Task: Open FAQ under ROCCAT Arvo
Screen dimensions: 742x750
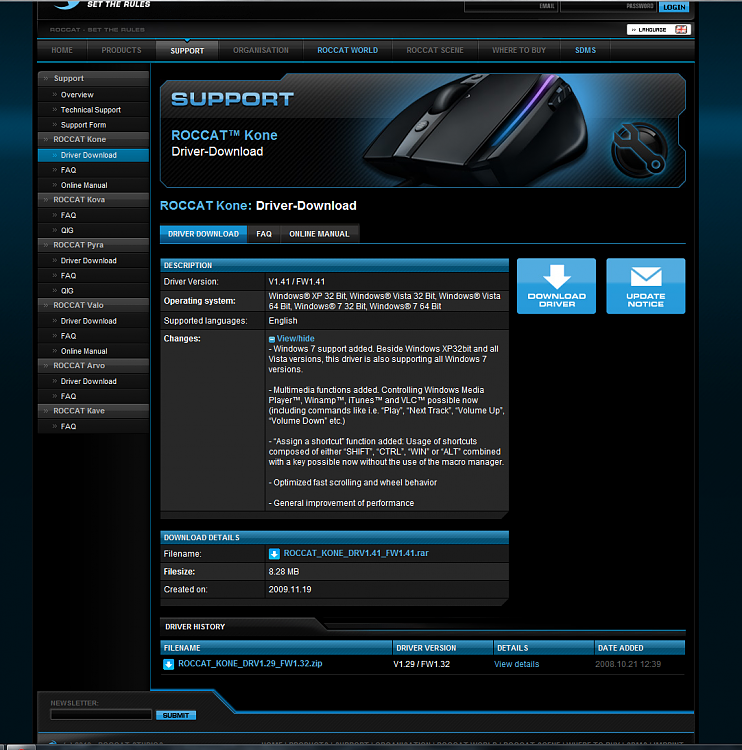Action: [x=68, y=397]
